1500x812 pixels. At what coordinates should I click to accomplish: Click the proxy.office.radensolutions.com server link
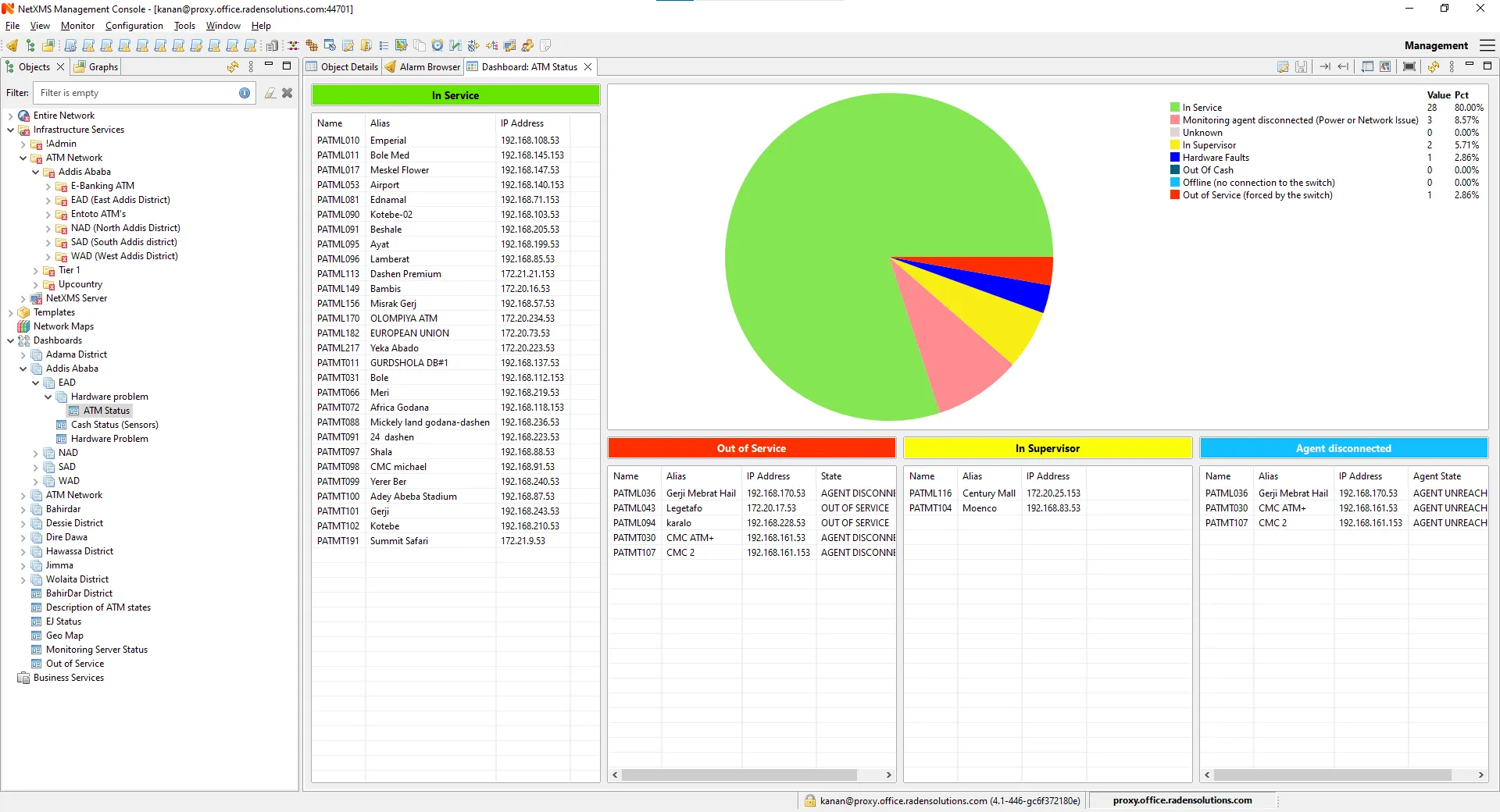click(x=1181, y=800)
